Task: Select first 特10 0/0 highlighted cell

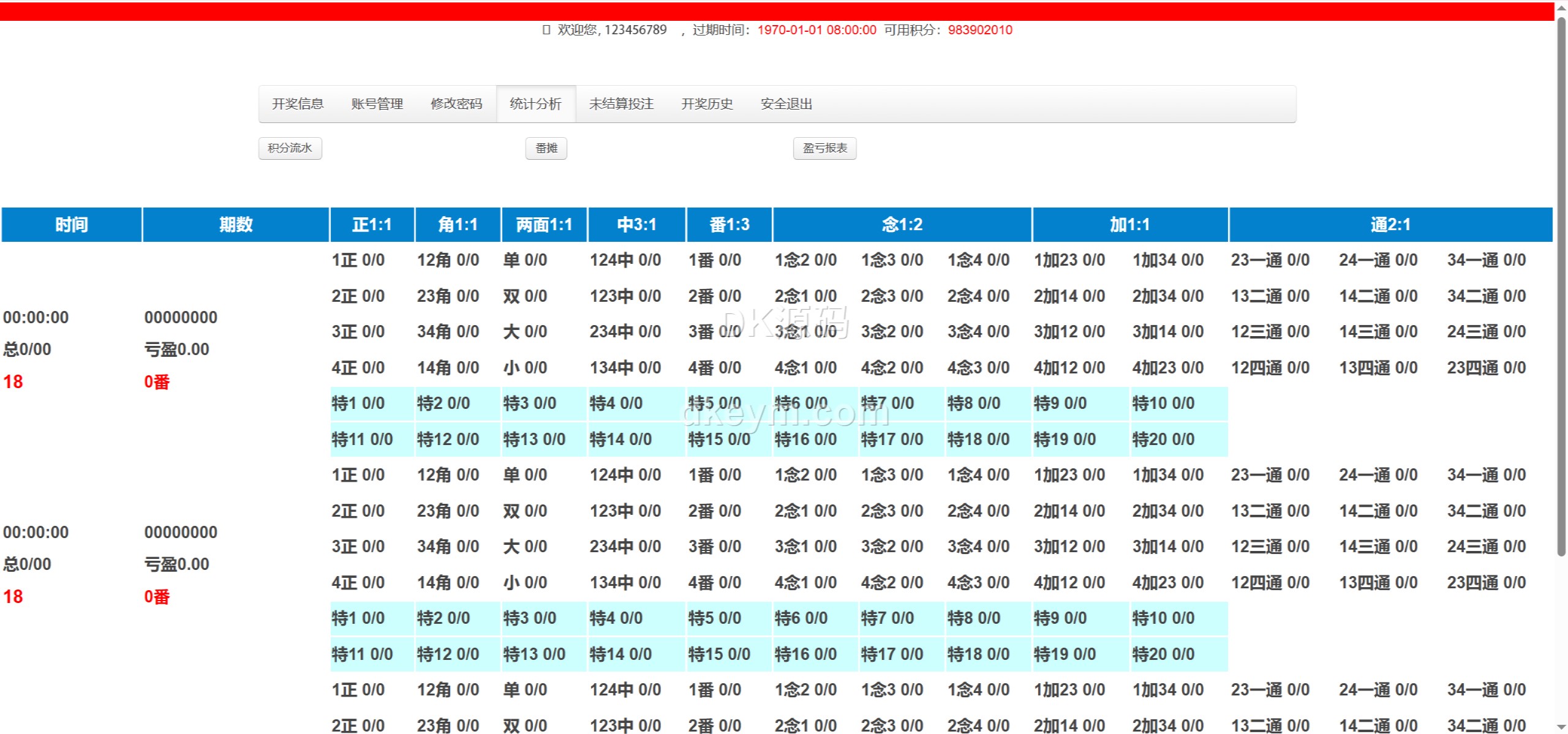Action: coord(1163,403)
